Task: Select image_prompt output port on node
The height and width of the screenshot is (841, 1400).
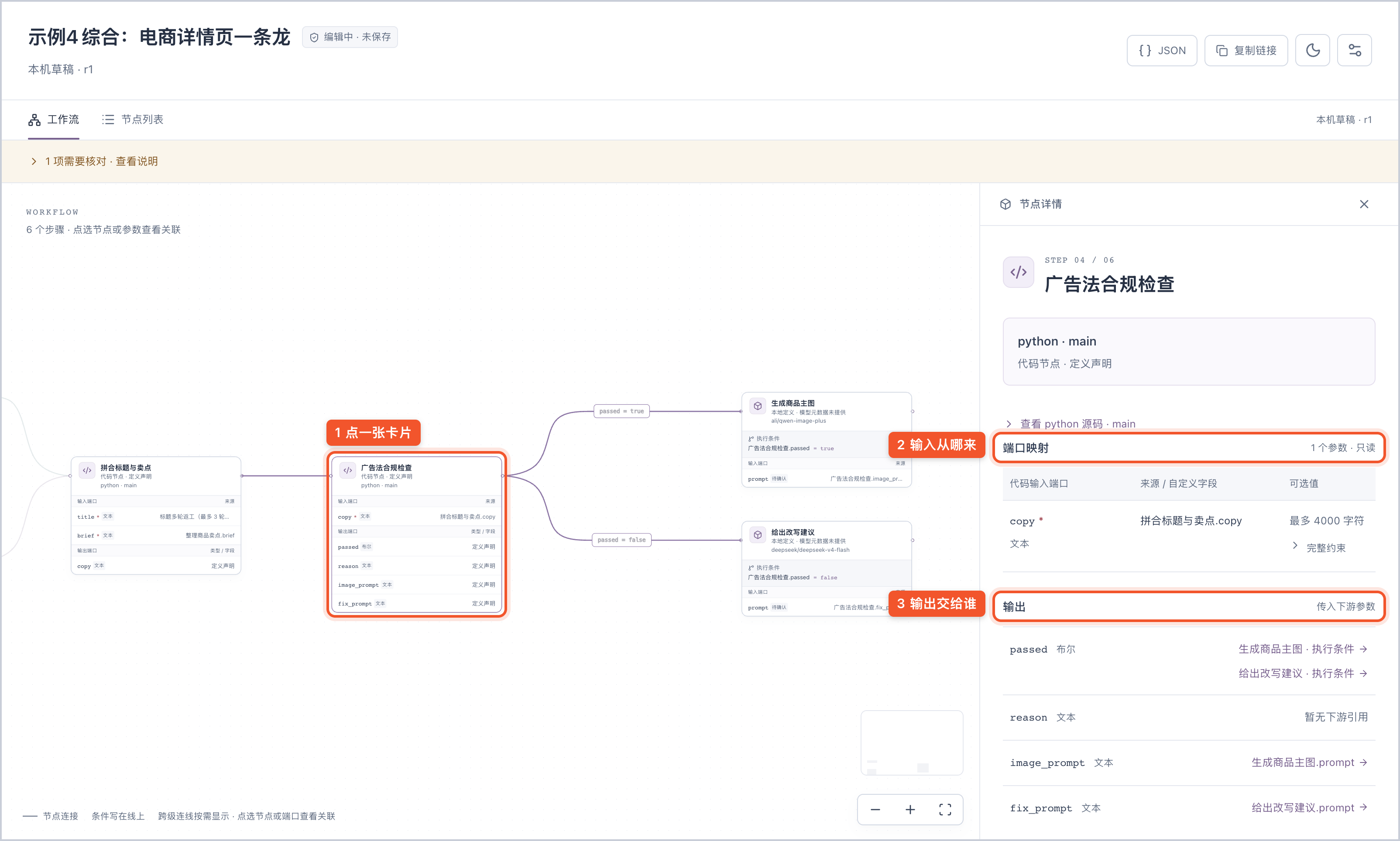Action: click(x=417, y=584)
